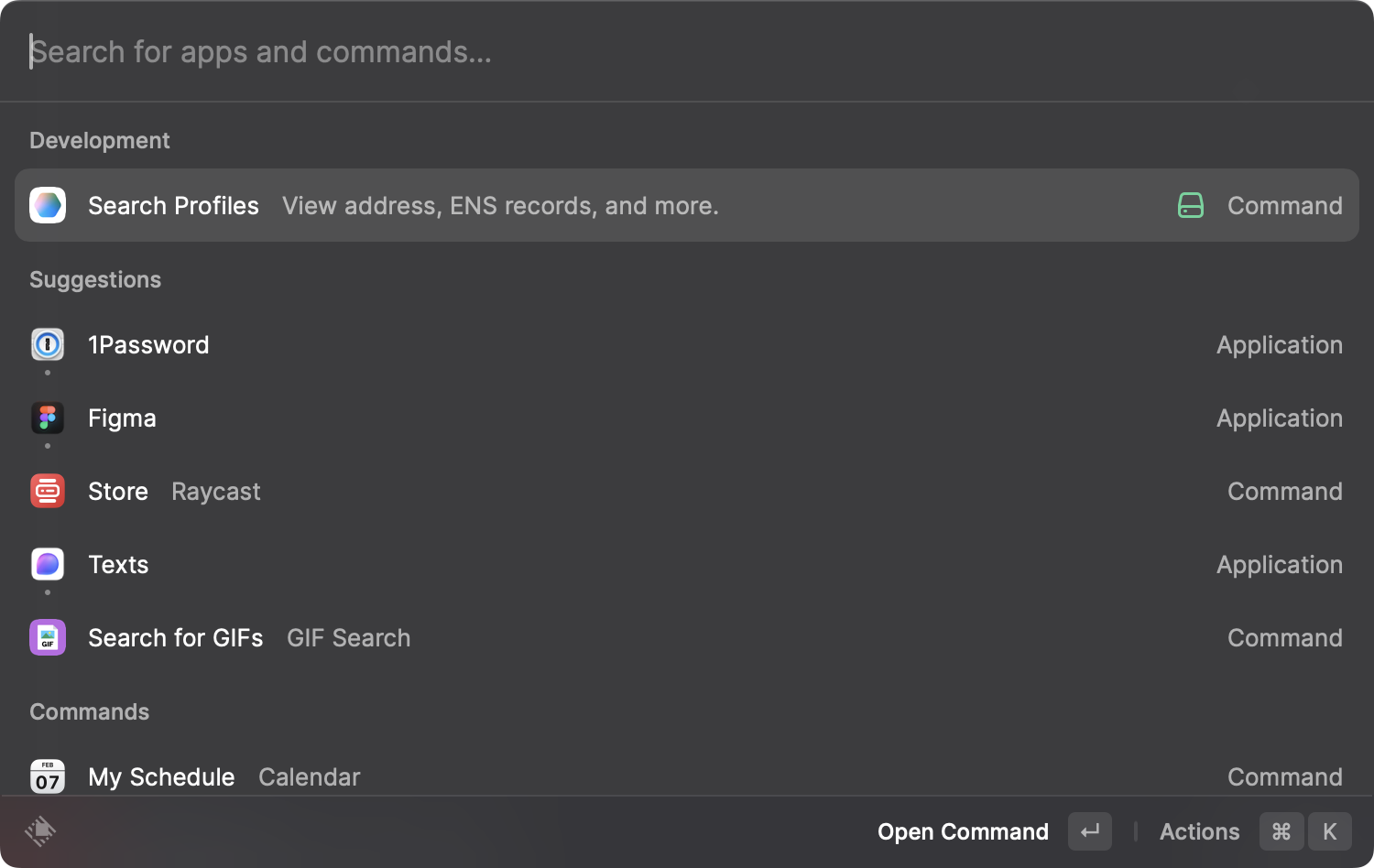The image size is (1374, 868).
Task: Click the ⌘ key shortcut badge
Action: (1281, 831)
